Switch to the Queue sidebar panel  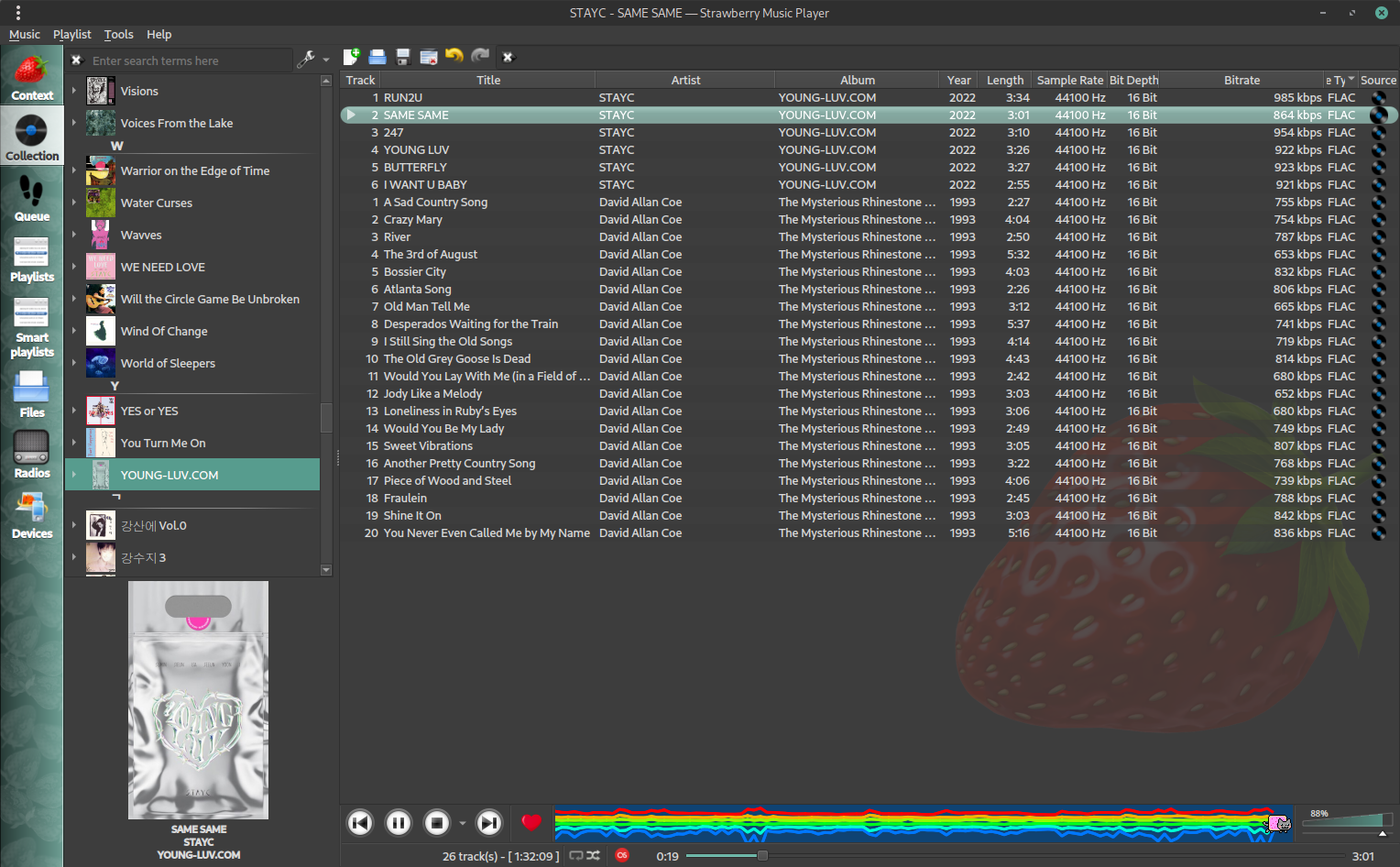click(x=32, y=198)
